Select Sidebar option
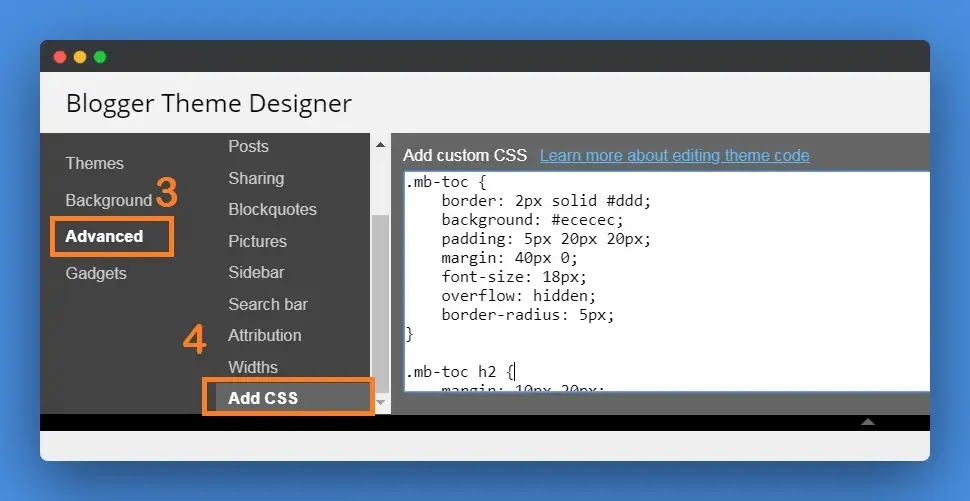This screenshot has height=501, width=970. [256, 272]
